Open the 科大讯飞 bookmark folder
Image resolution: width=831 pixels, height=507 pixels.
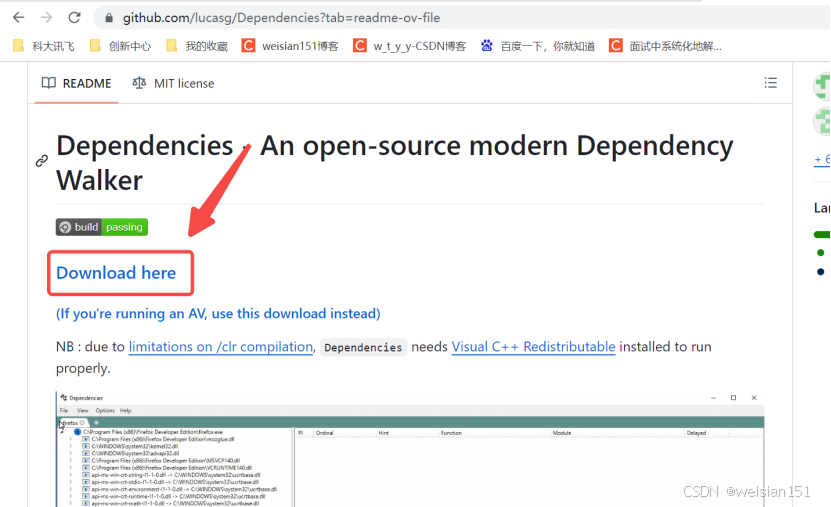(x=43, y=46)
